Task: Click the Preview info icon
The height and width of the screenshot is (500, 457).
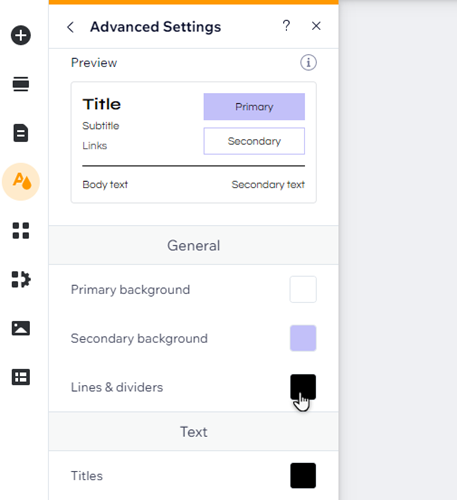Action: click(308, 63)
